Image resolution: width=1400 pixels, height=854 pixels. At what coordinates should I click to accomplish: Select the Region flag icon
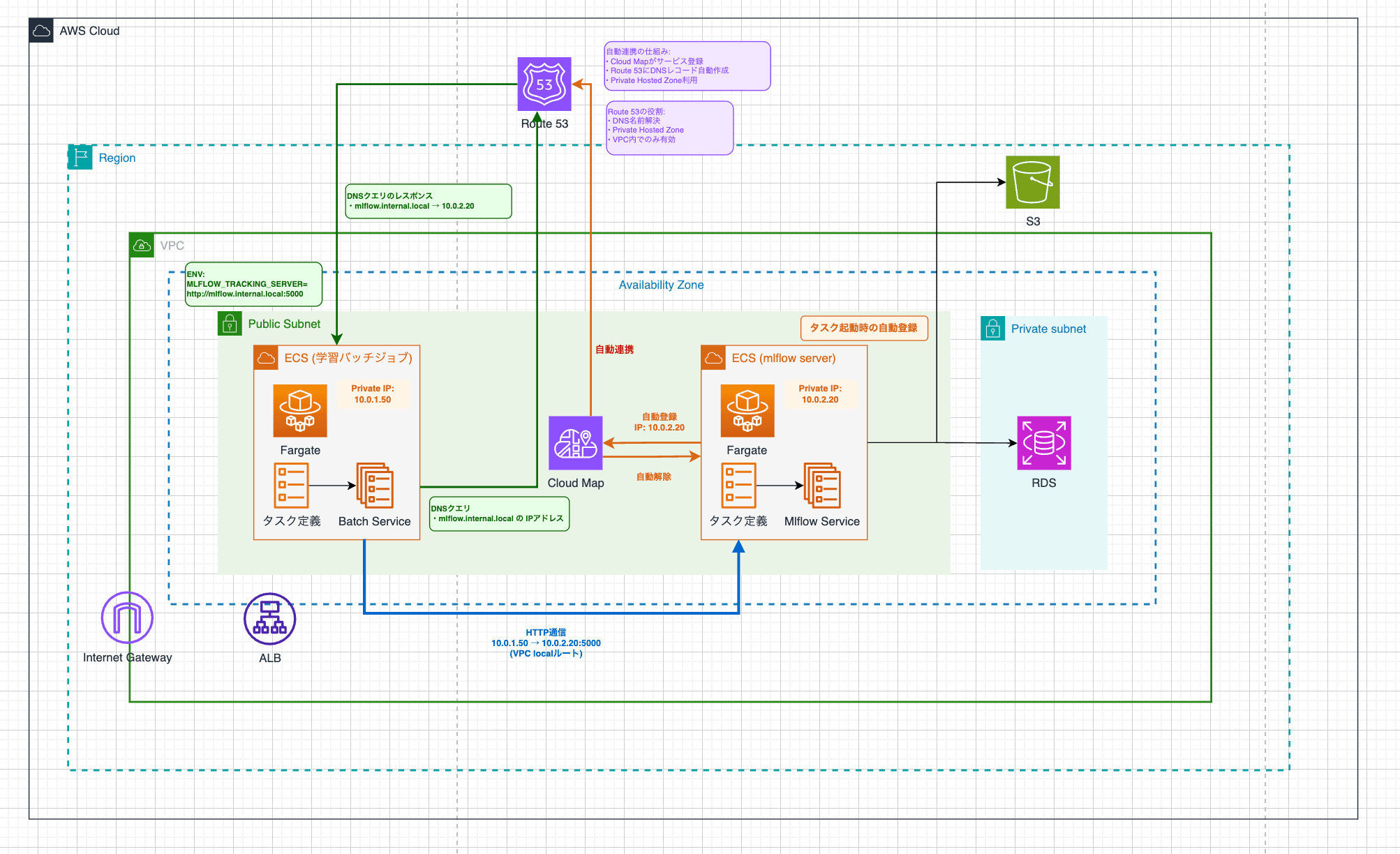[x=80, y=158]
